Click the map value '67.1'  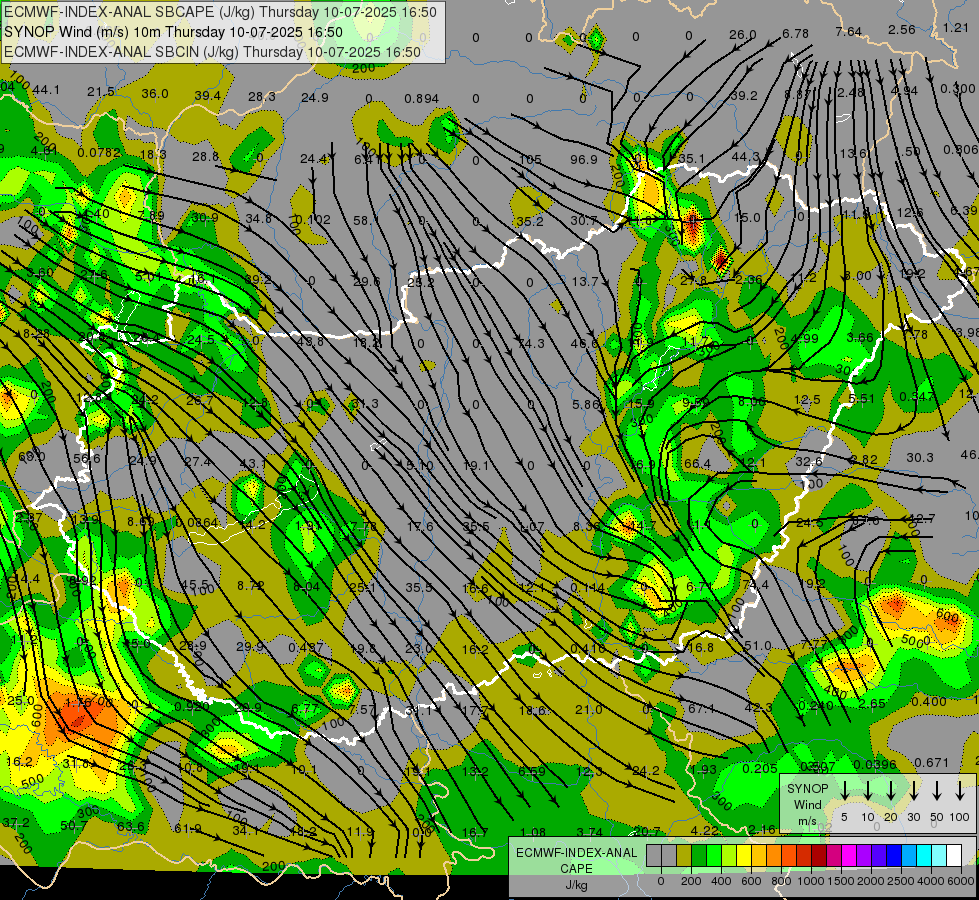point(701,708)
